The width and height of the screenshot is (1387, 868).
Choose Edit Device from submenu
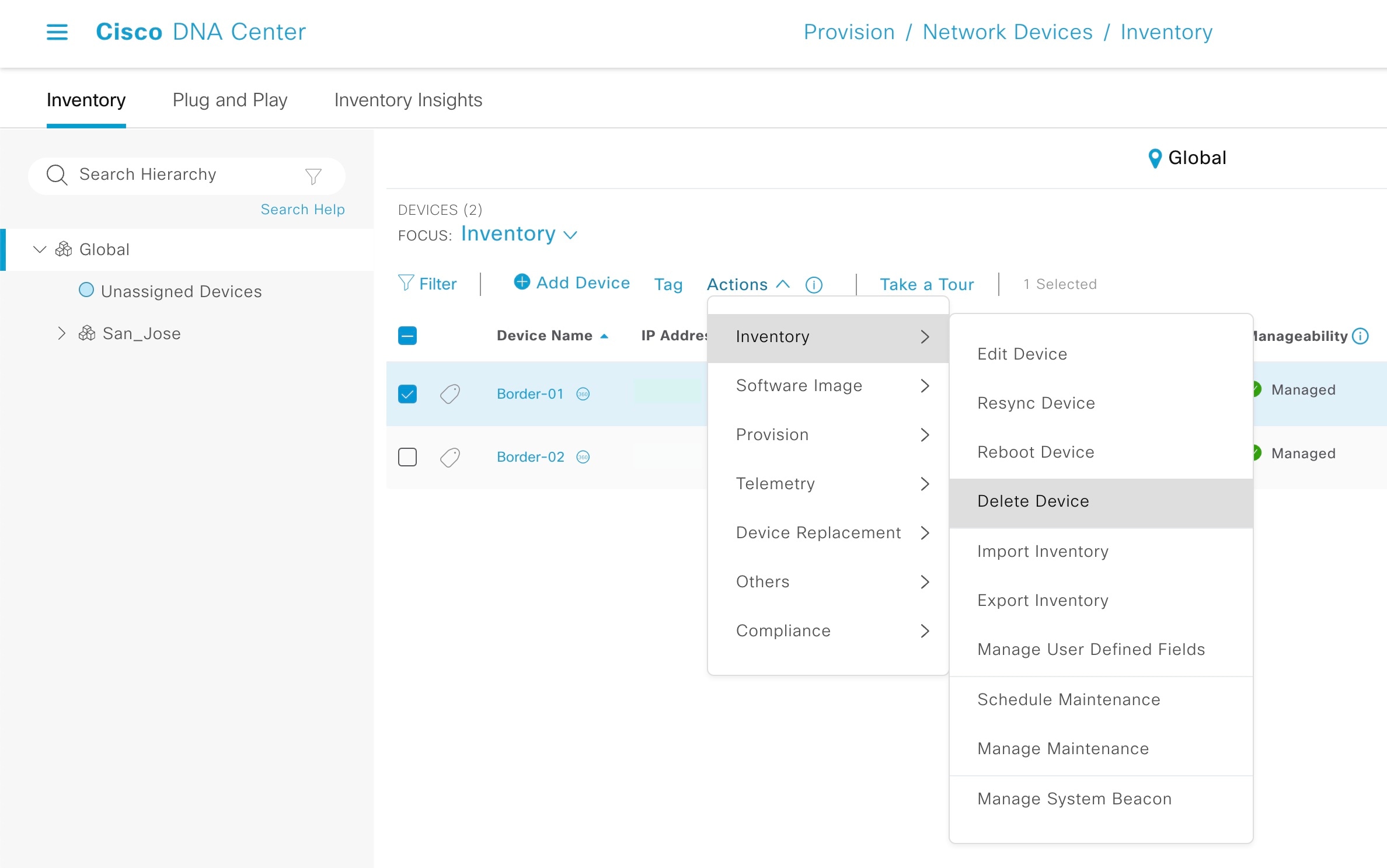(1101, 354)
